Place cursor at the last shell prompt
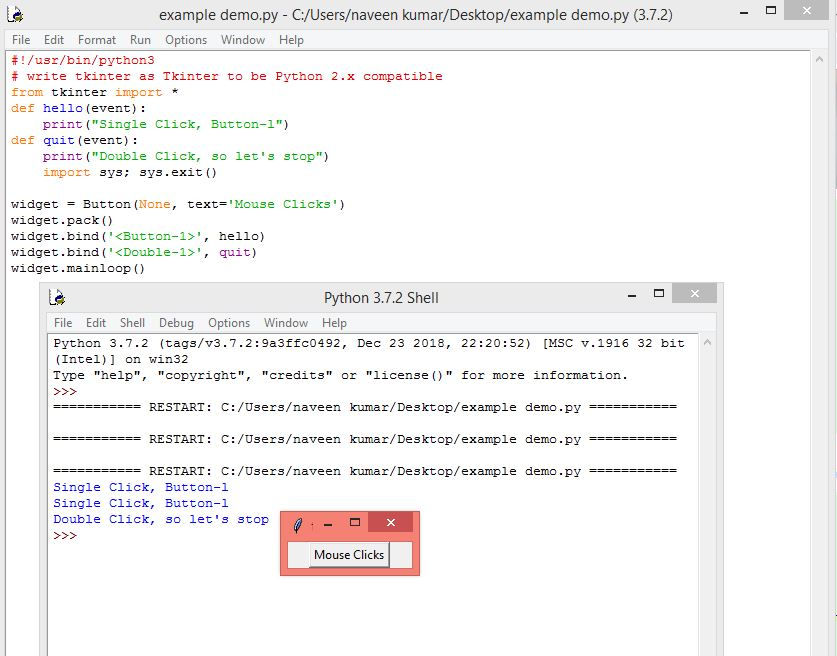 point(83,535)
